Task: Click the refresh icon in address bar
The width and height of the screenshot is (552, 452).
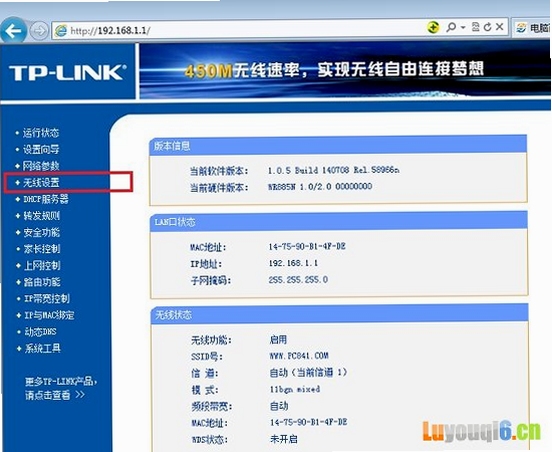Action: (x=487, y=27)
